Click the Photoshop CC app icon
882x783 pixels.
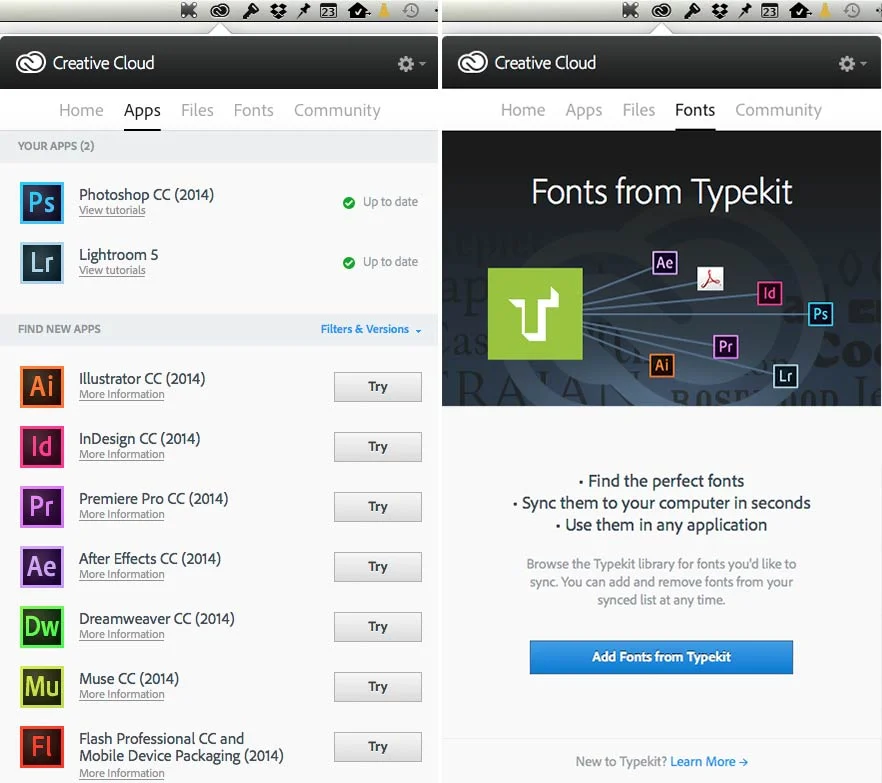[42, 202]
